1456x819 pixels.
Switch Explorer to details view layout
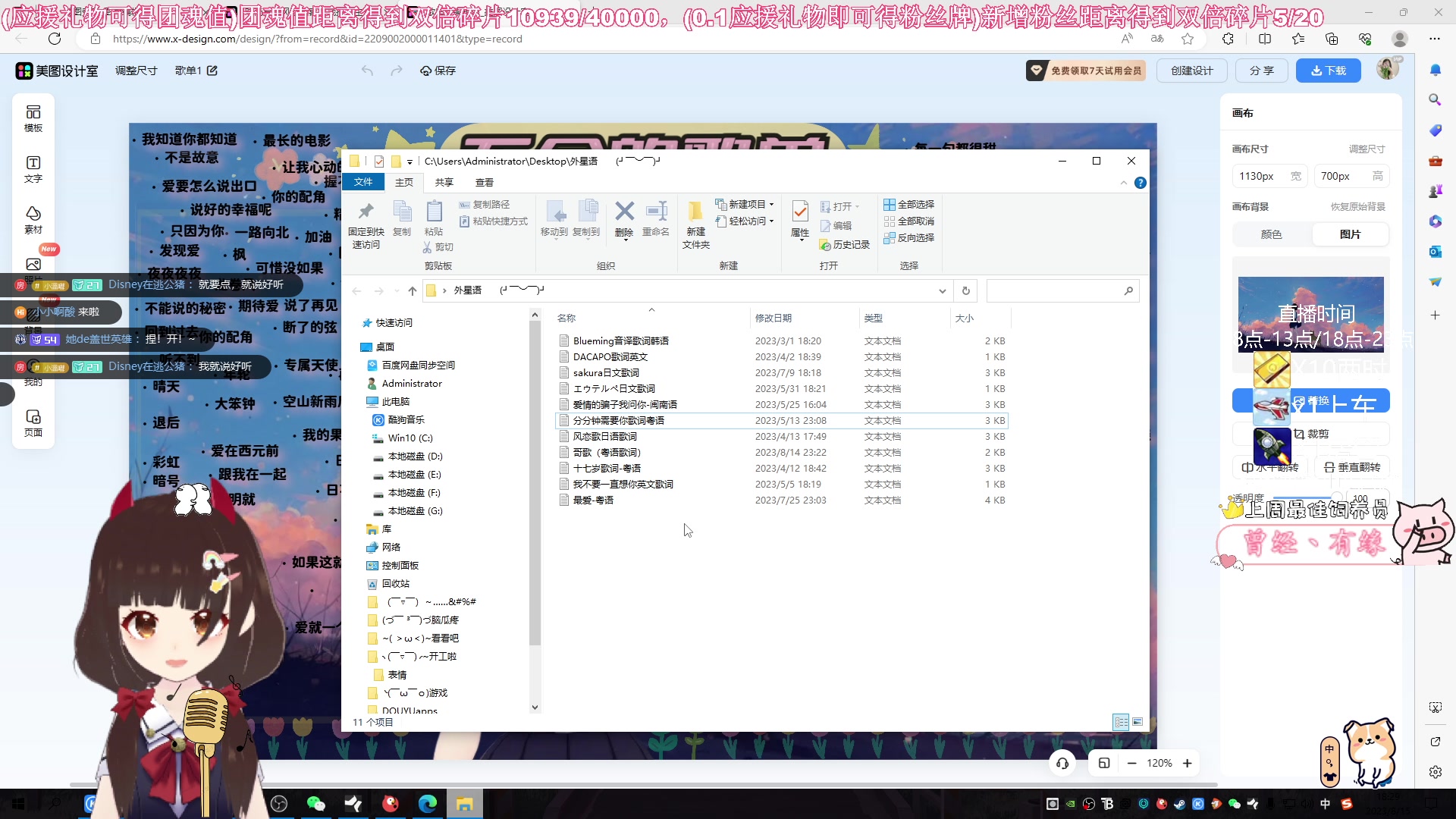(x=1121, y=722)
